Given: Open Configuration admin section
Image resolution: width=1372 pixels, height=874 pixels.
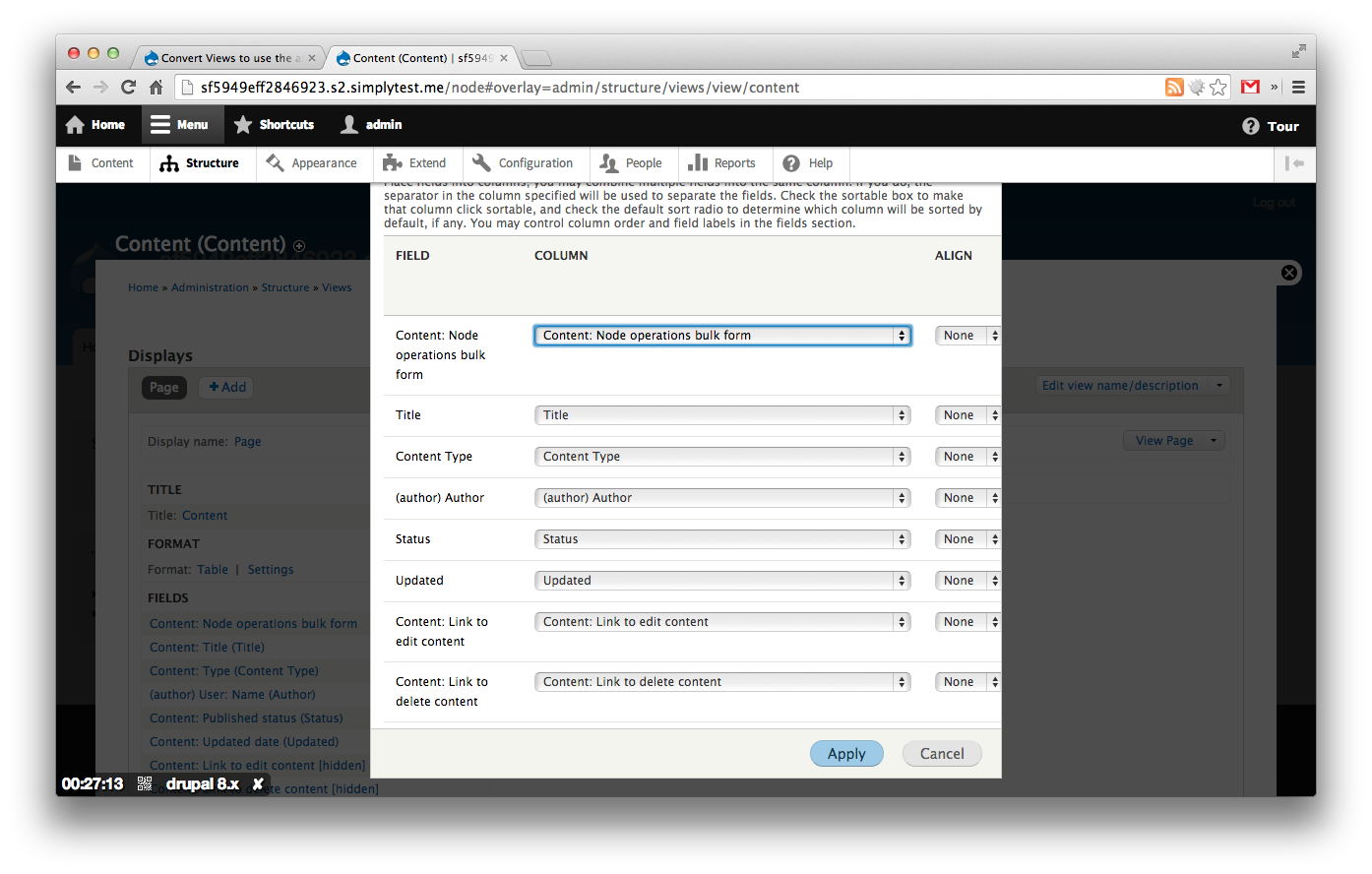Looking at the screenshot, I should pyautogui.click(x=523, y=163).
